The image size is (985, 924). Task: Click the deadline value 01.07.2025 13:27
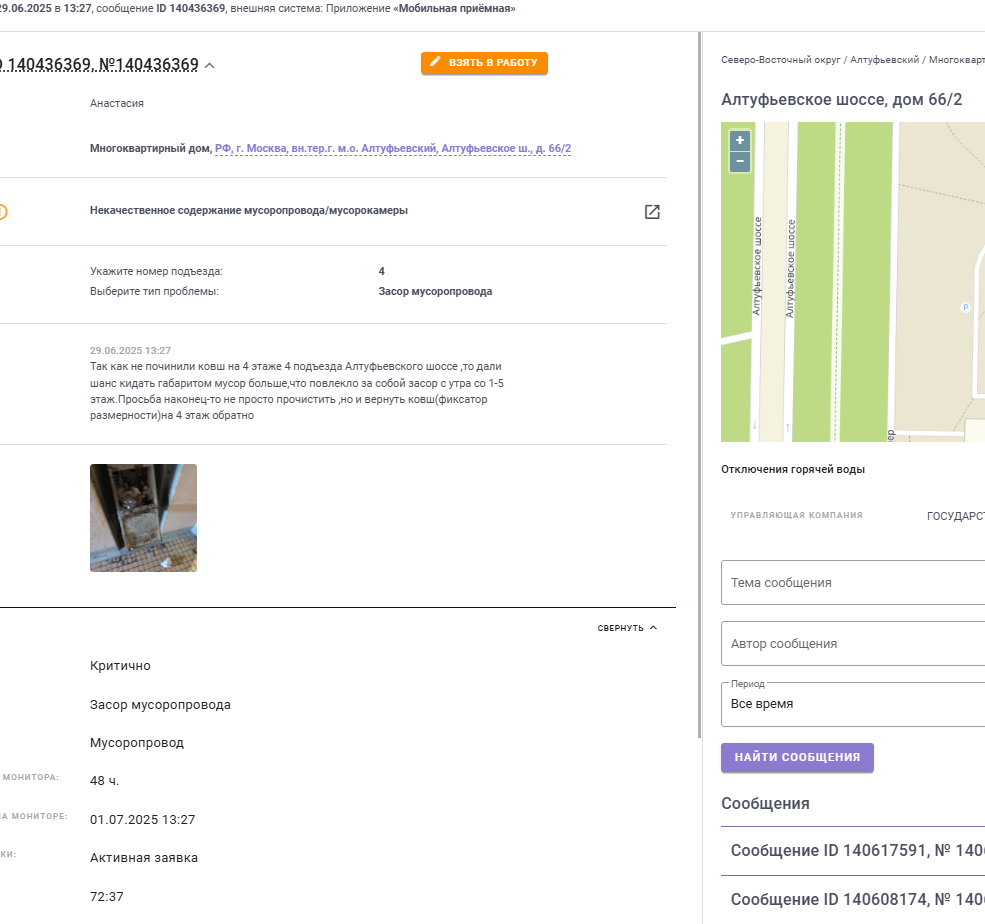pos(143,820)
